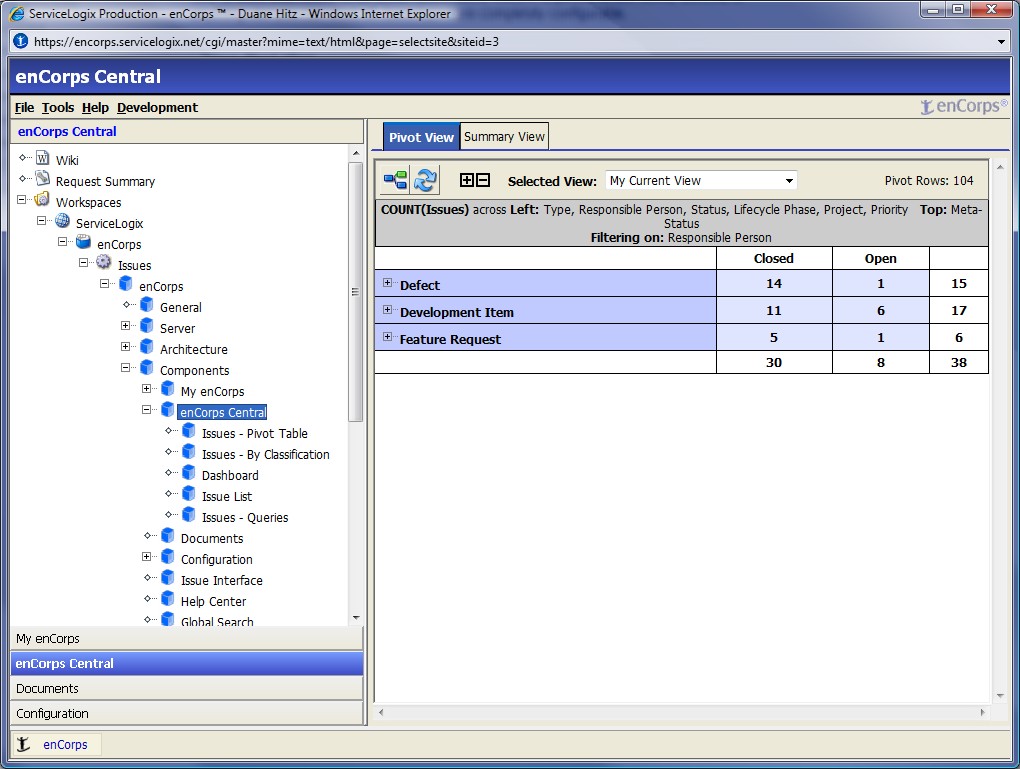This screenshot has width=1020, height=769.
Task: Switch to the Summary View tab
Action: tap(504, 137)
